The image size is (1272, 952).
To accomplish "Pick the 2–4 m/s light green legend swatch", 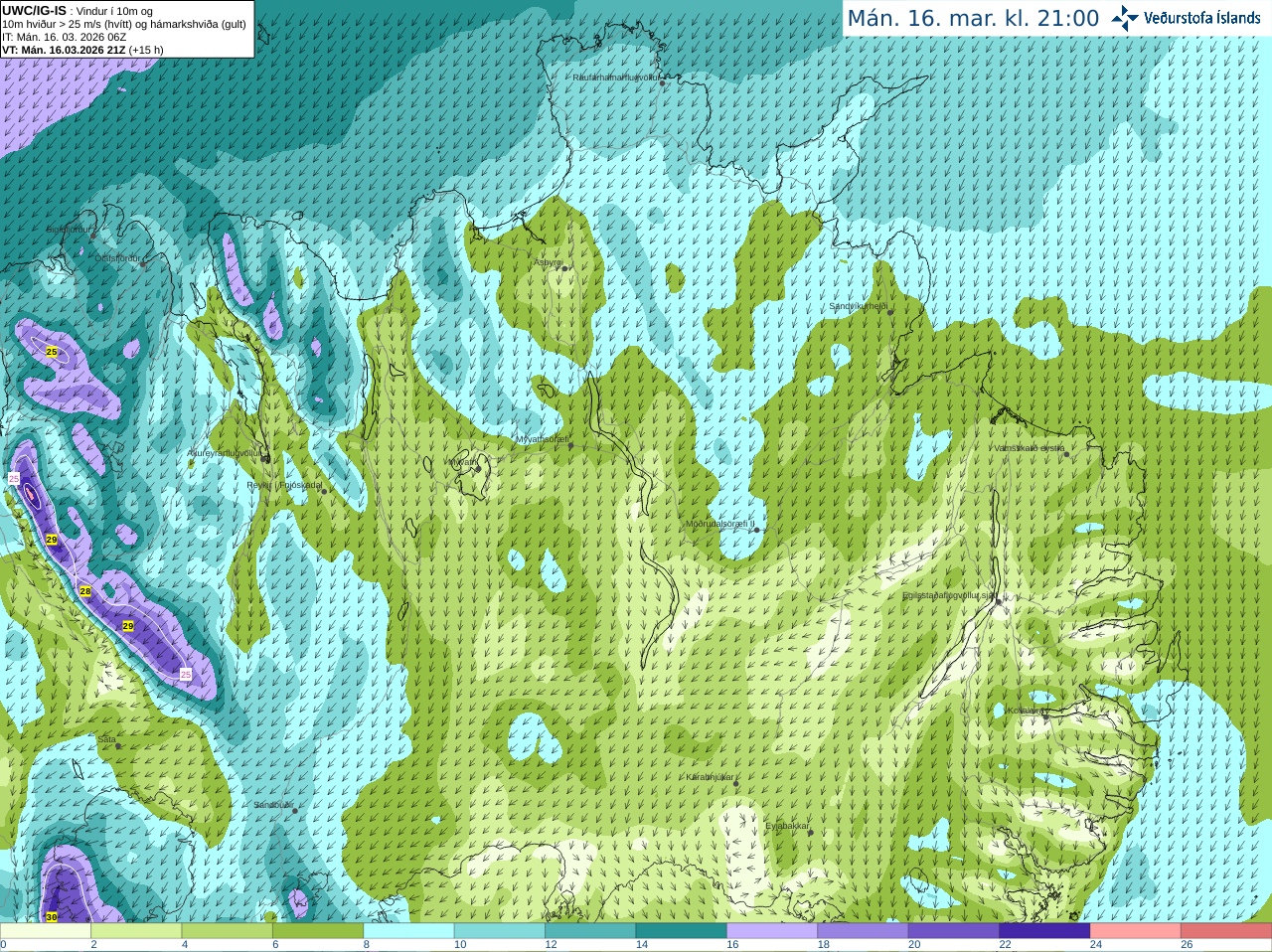I will (x=136, y=931).
